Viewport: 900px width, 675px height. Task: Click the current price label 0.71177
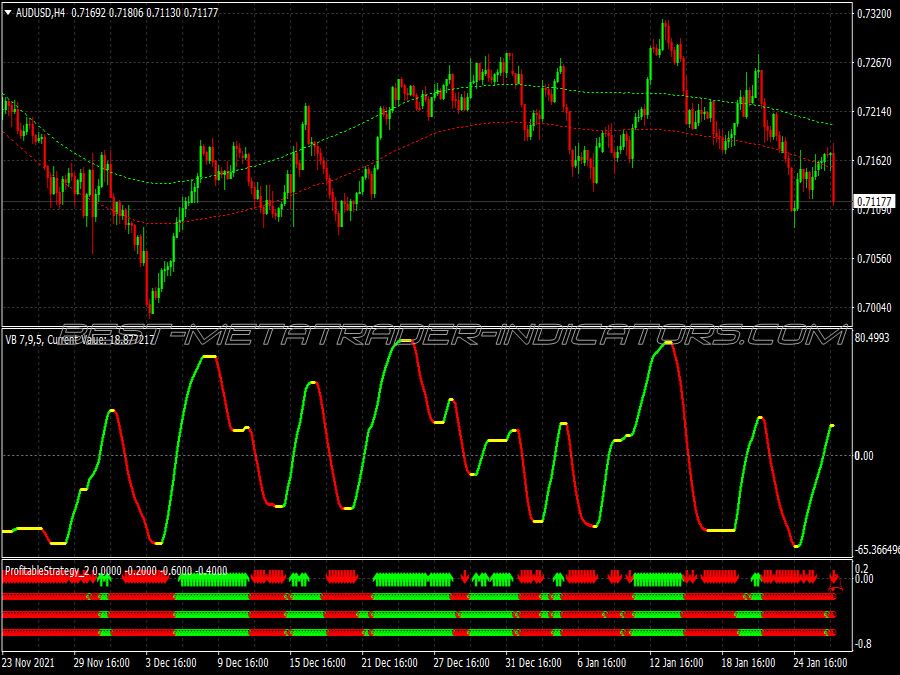tap(874, 201)
